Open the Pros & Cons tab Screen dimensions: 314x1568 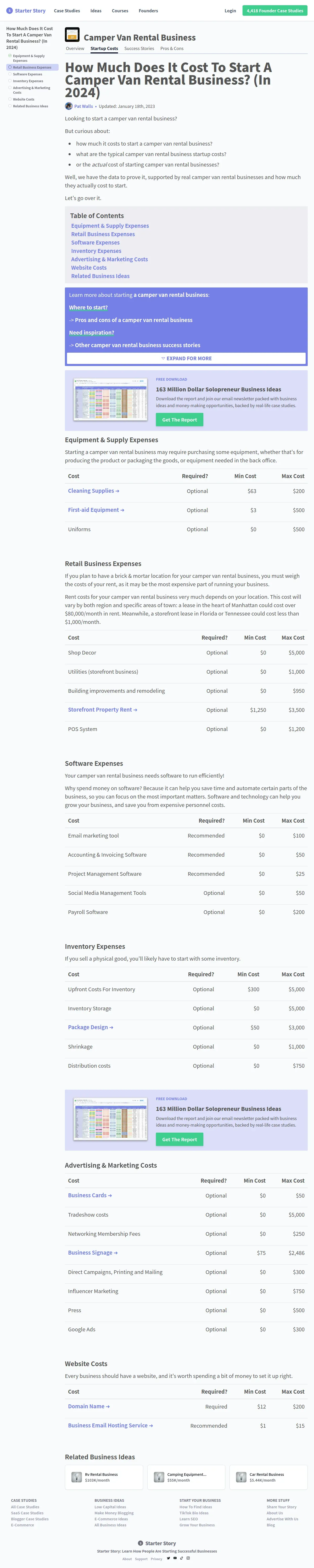click(172, 49)
